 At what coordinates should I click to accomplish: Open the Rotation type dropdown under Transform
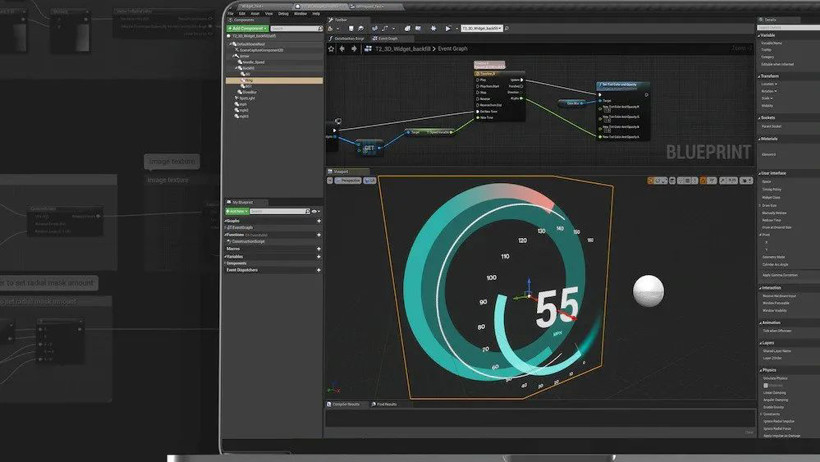pos(769,91)
